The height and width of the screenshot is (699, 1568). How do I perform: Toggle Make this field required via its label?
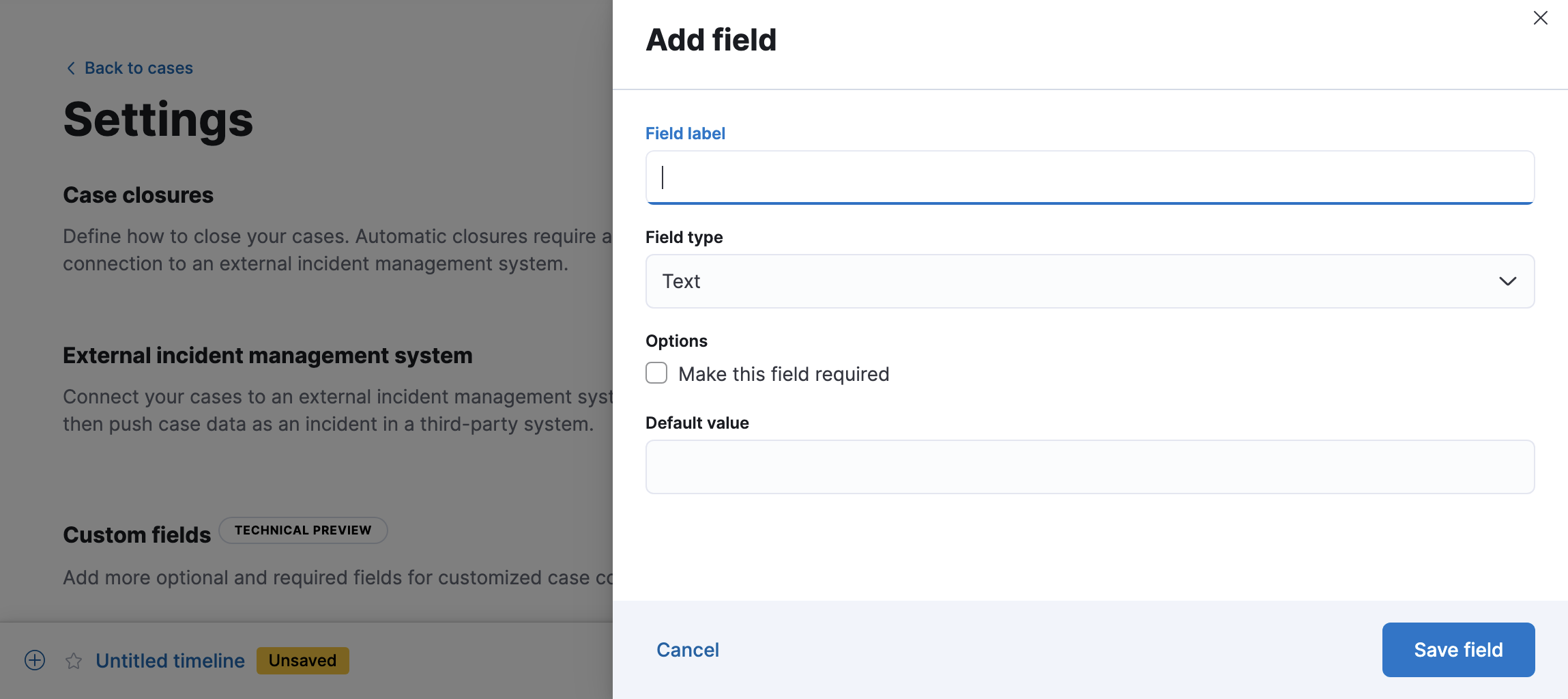(783, 373)
